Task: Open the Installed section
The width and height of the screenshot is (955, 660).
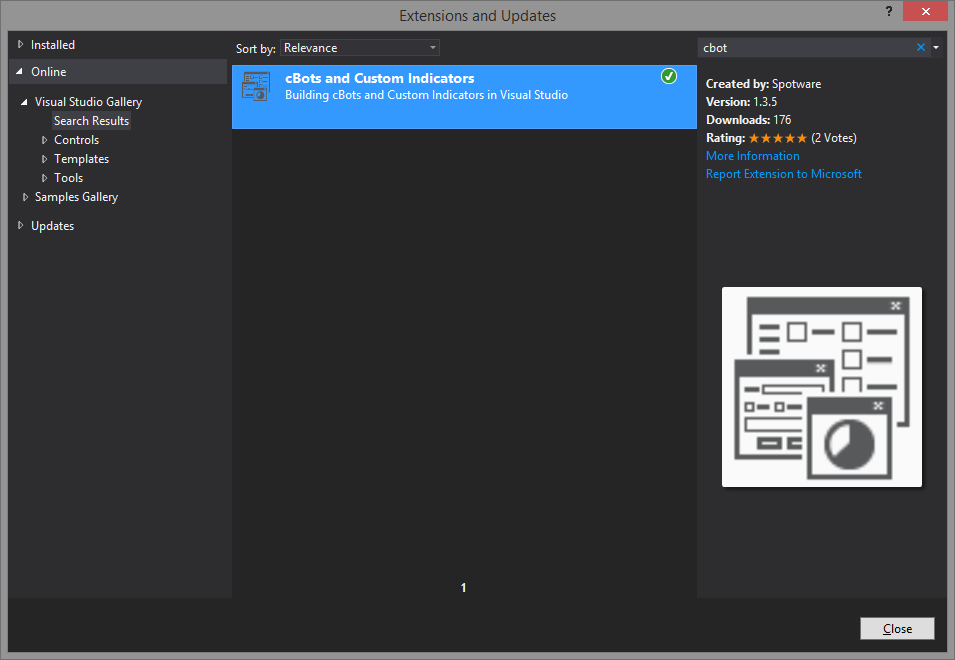Action: click(x=53, y=44)
